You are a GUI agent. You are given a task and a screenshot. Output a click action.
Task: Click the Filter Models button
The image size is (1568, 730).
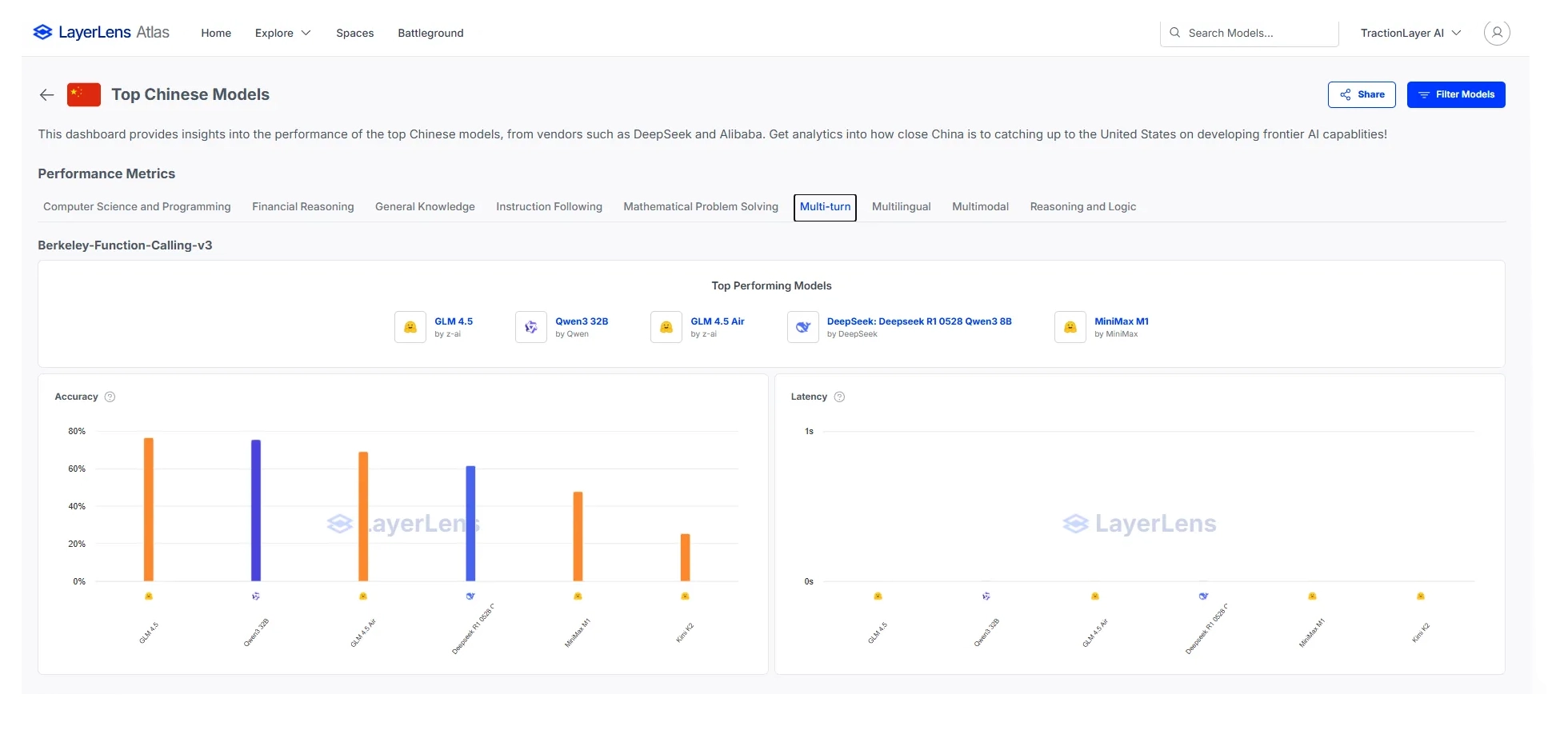(1456, 94)
